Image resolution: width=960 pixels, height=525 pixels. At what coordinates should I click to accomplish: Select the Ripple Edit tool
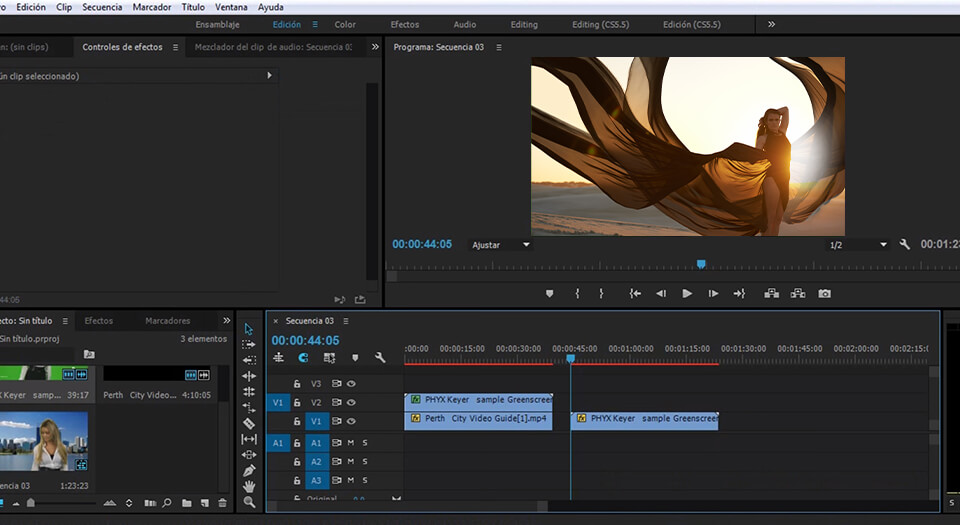pos(249,376)
